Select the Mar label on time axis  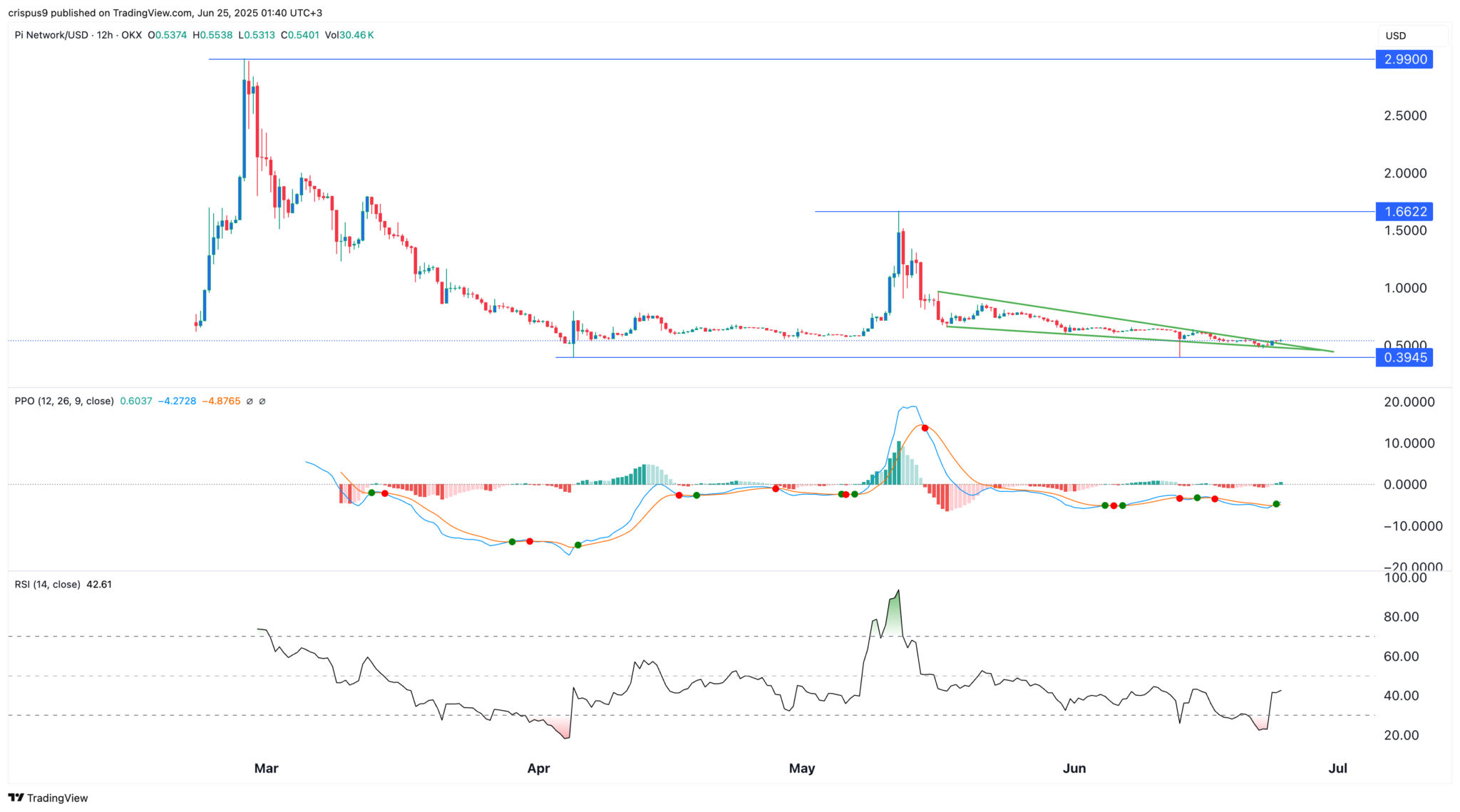point(266,769)
